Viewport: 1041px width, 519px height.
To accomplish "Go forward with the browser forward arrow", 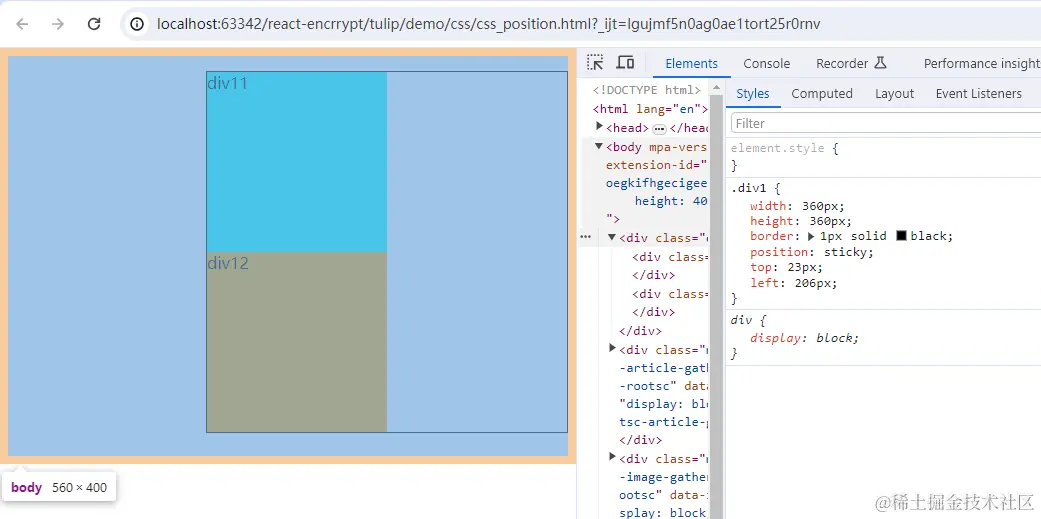I will (58, 24).
